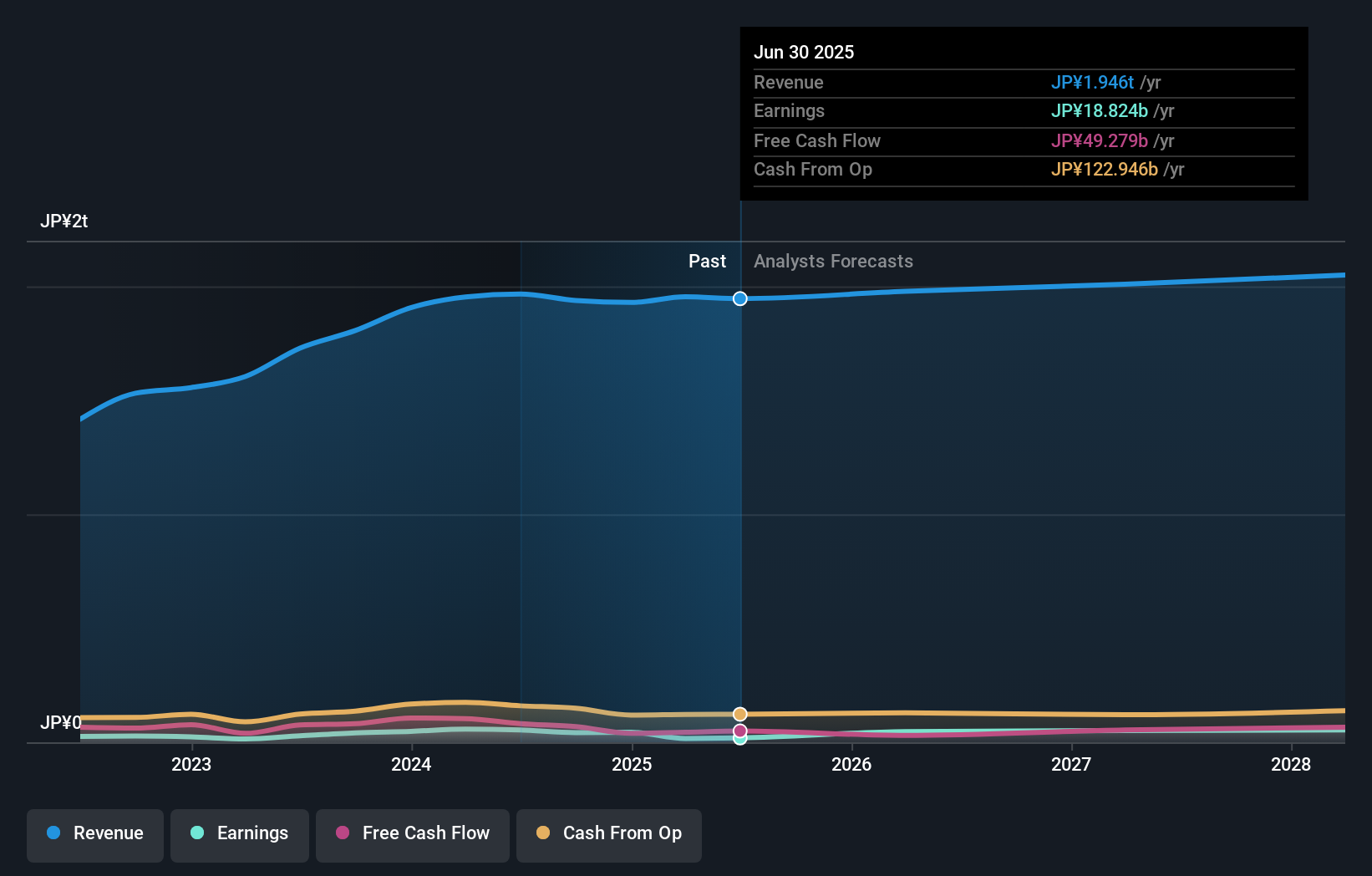Click the Earnings value JP¥18.824b in tooltip
Screen dimensions: 1372x876
click(1098, 110)
